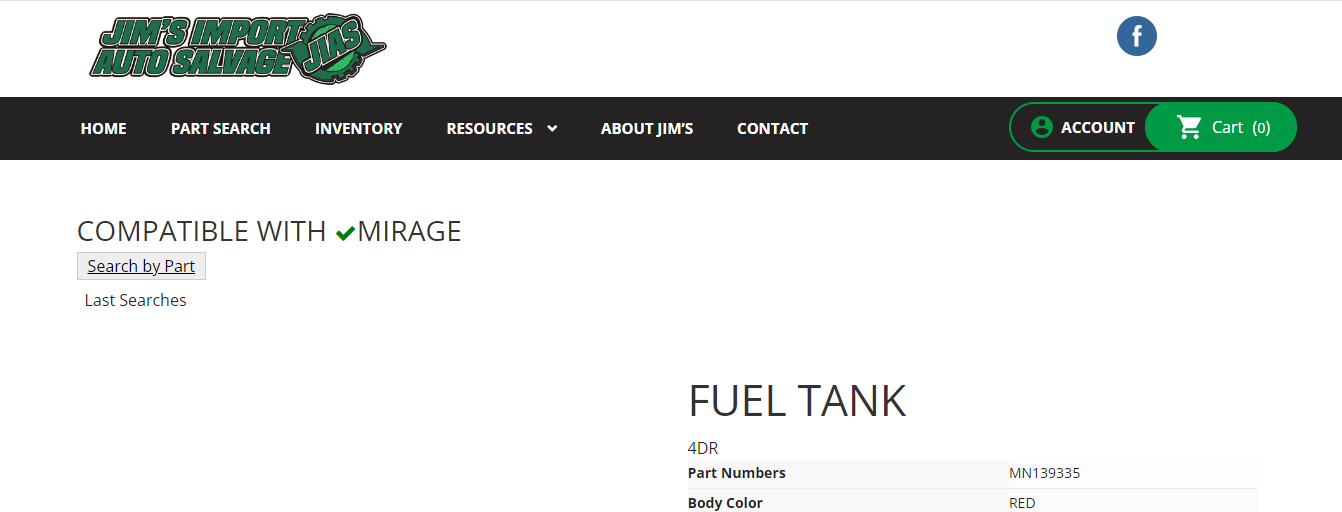Open the Resources menu
The height and width of the screenshot is (512, 1342).
click(x=489, y=128)
